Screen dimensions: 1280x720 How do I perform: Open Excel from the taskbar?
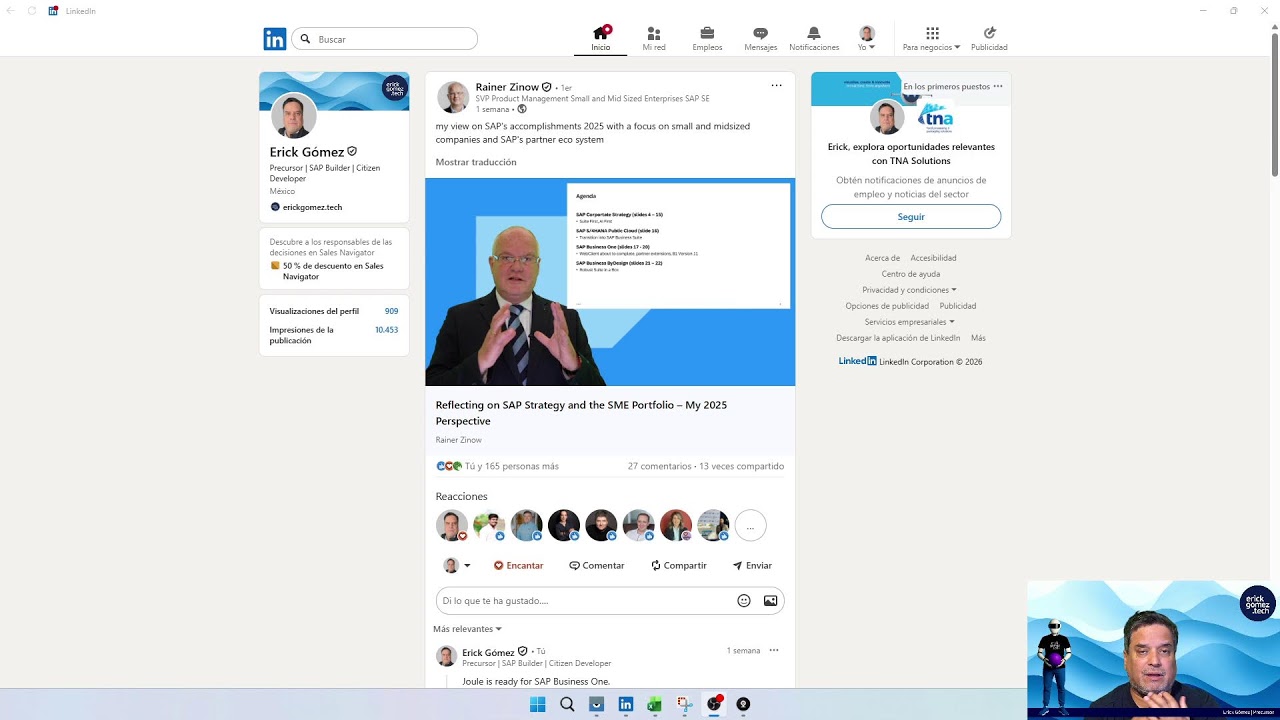coord(654,704)
